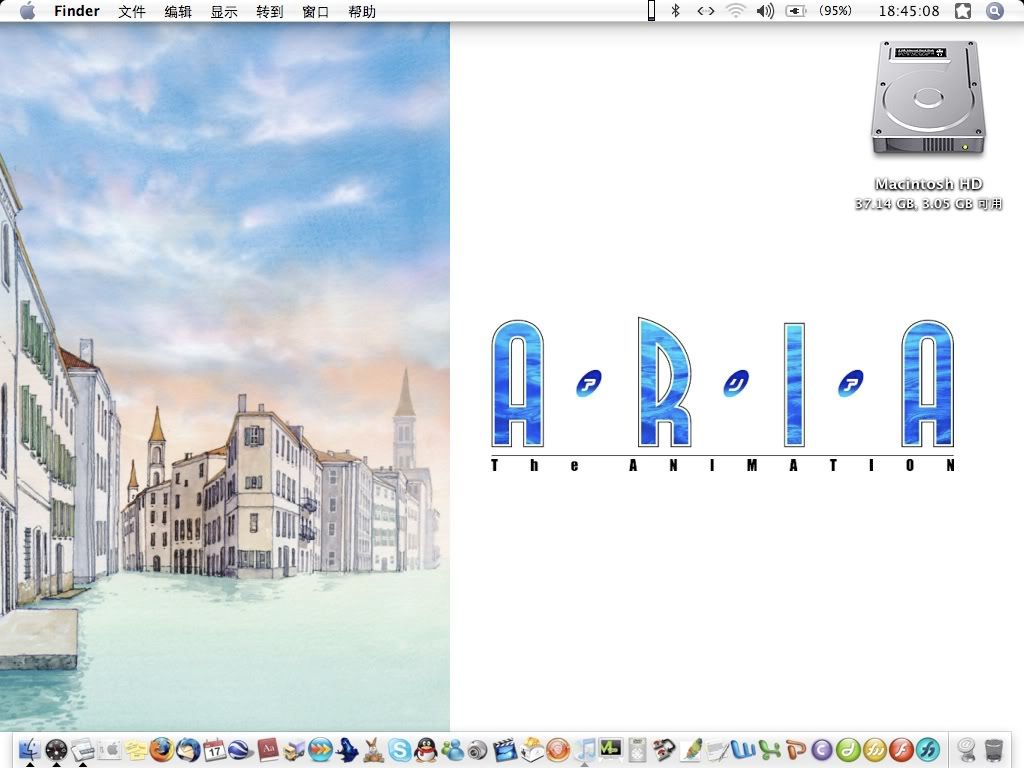
Task: Open iMovie clapperboard in dock
Action: coord(504,750)
